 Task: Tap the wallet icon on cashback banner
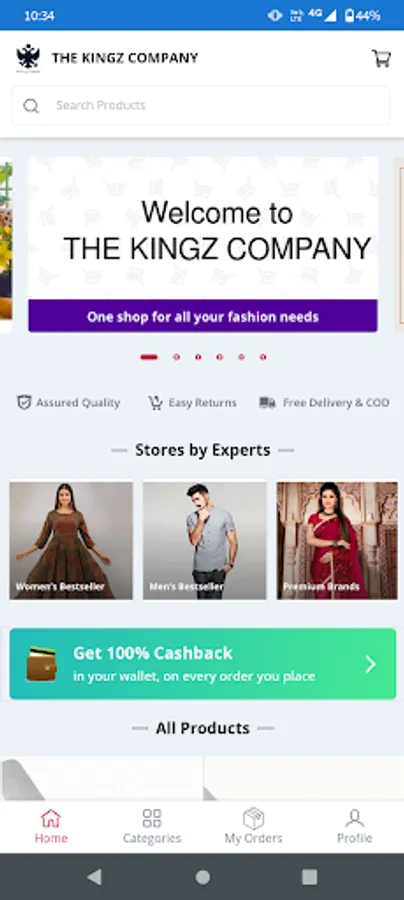click(41, 664)
